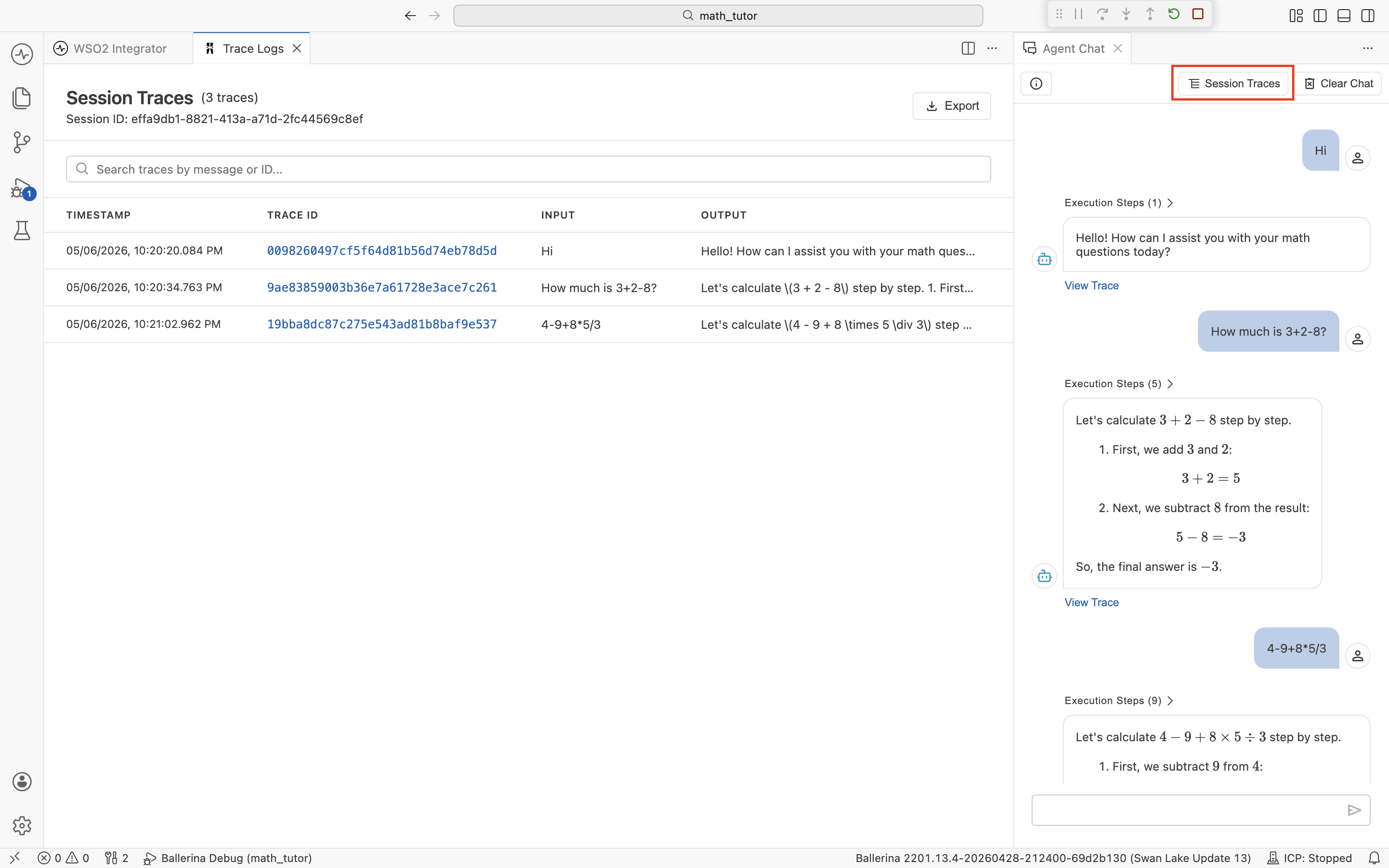Image resolution: width=1389 pixels, height=868 pixels.
Task: Open Agent Chat more actions menu
Action: pyautogui.click(x=1368, y=48)
